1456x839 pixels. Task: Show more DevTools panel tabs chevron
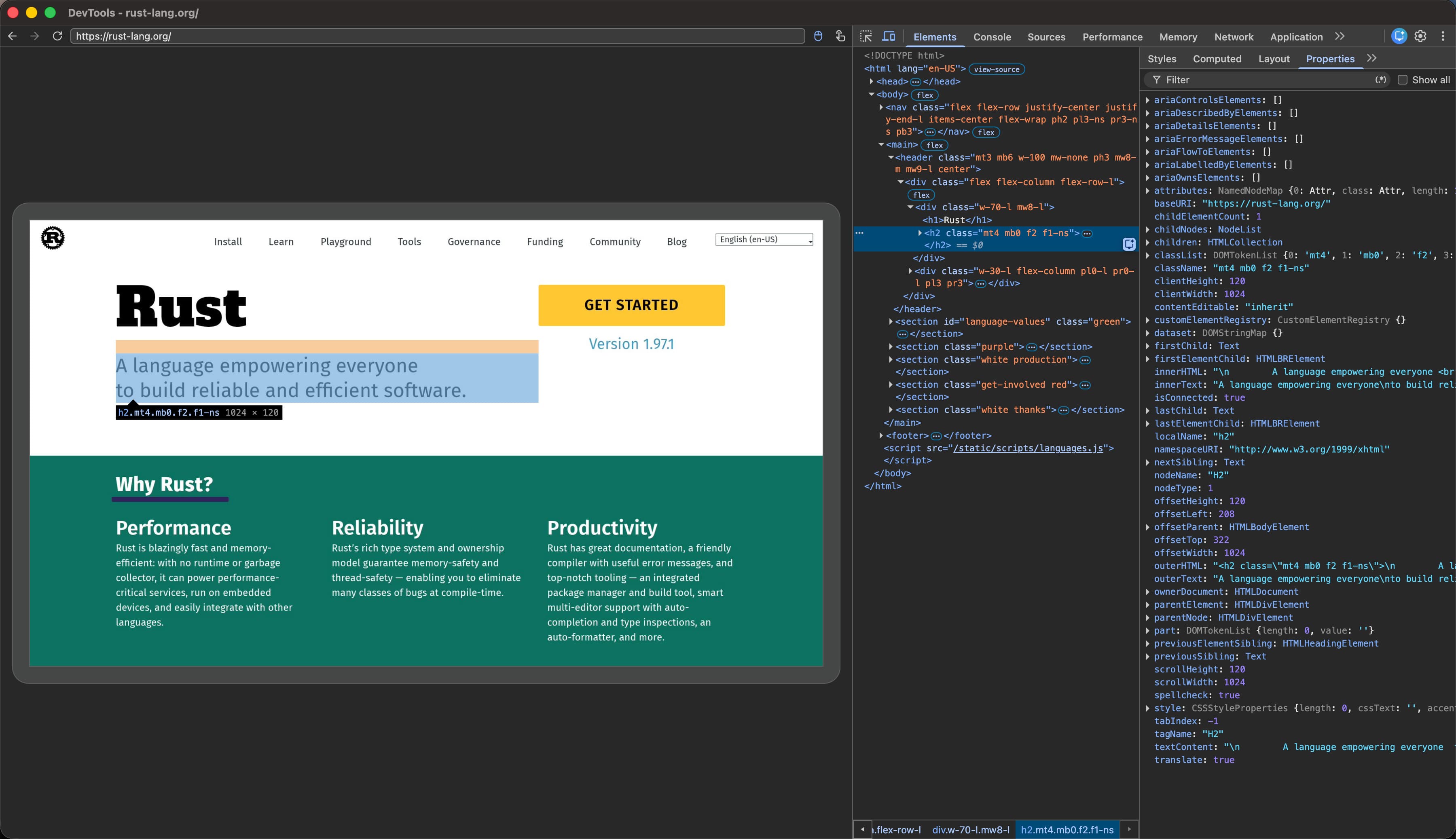(1340, 36)
